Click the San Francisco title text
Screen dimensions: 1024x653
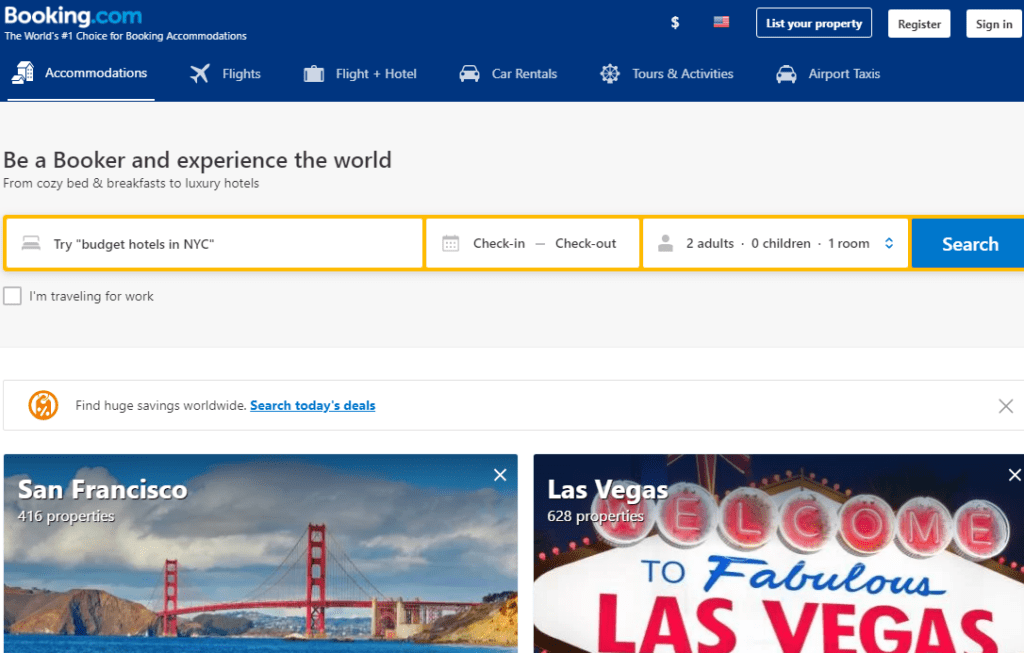click(103, 490)
